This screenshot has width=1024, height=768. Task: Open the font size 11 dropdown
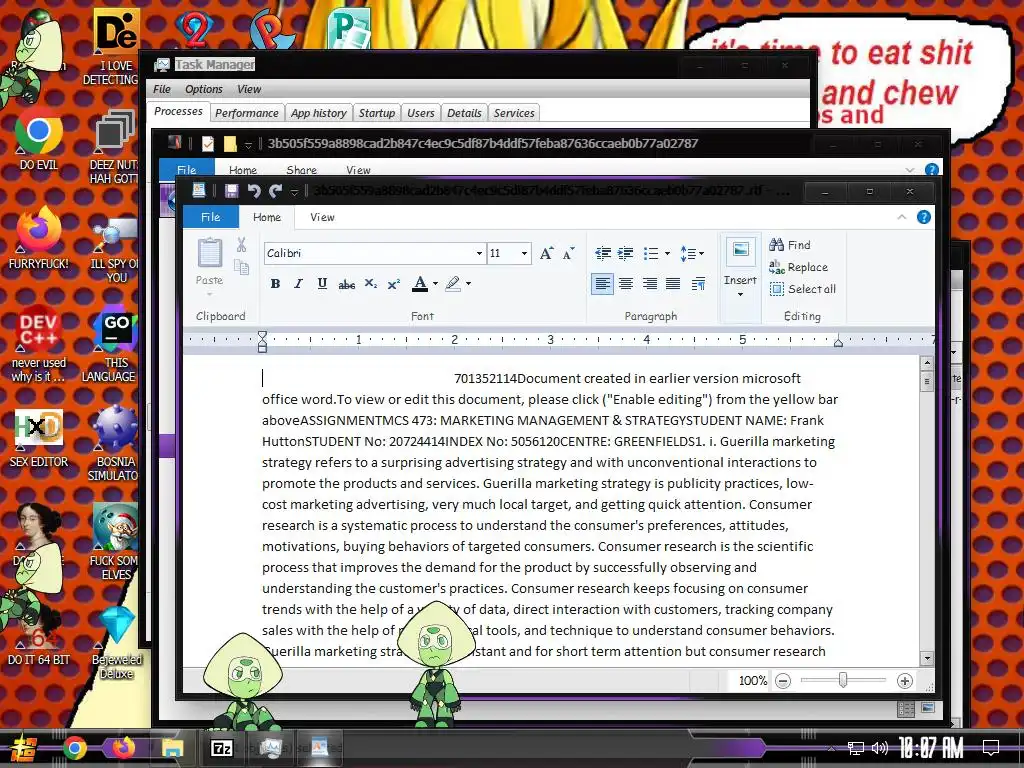point(524,253)
